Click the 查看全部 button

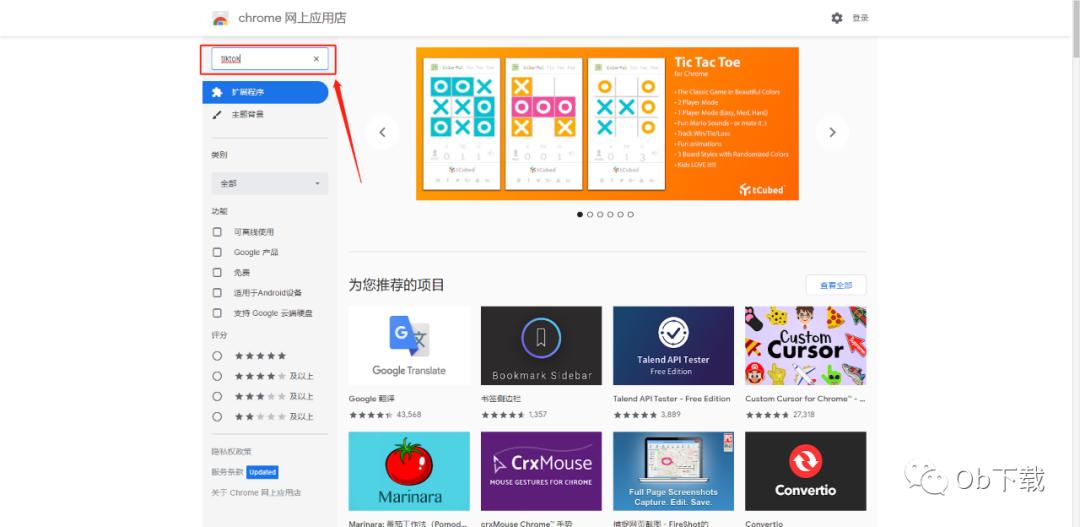pos(836,285)
